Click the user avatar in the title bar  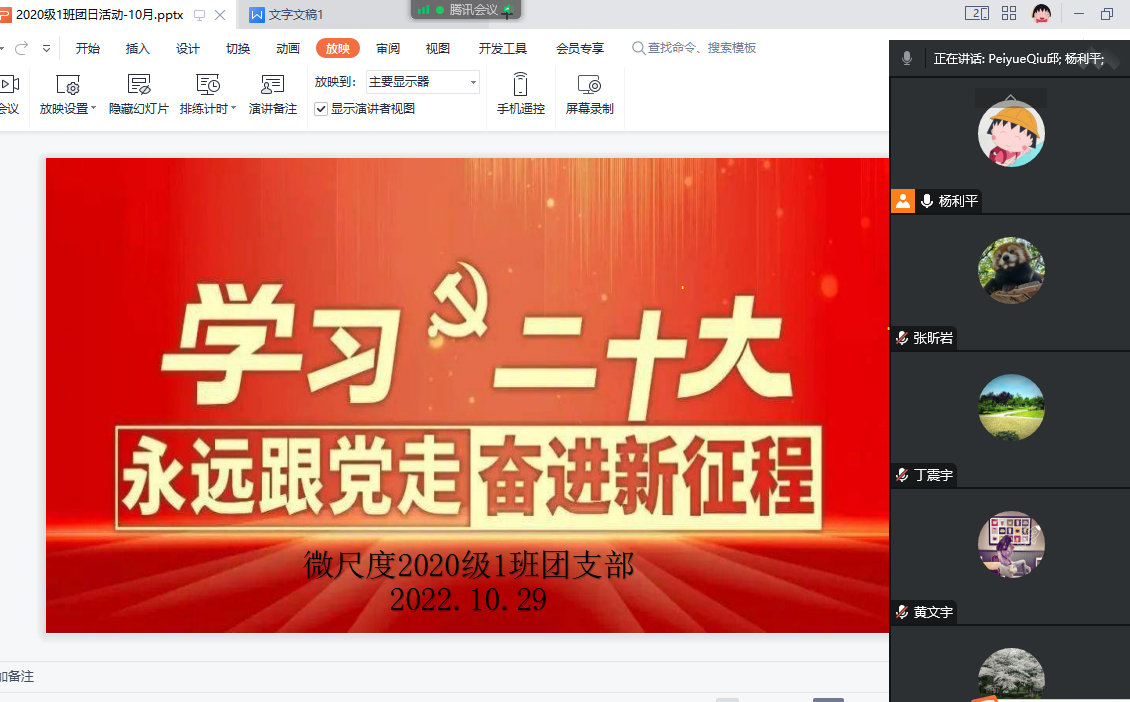pyautogui.click(x=1042, y=14)
